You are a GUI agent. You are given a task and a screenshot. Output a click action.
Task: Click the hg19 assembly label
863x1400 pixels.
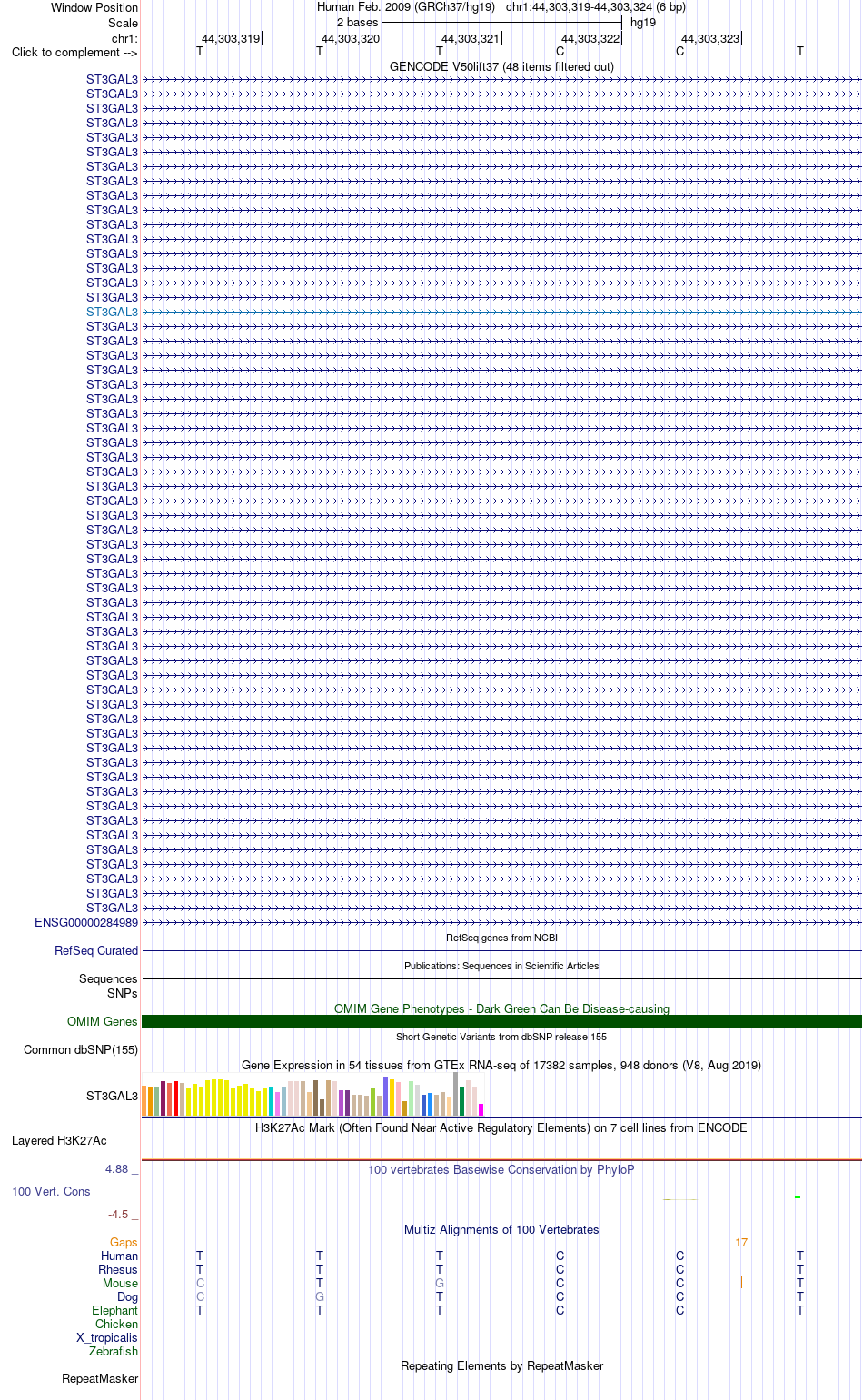(643, 23)
